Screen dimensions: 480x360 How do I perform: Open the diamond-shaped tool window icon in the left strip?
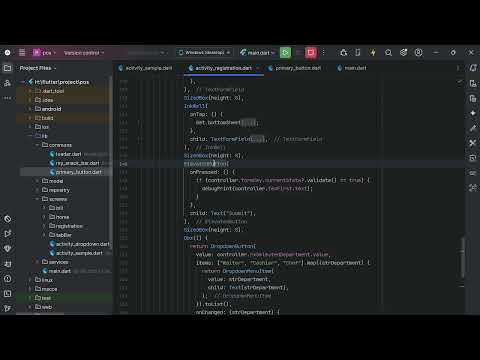click(7, 249)
